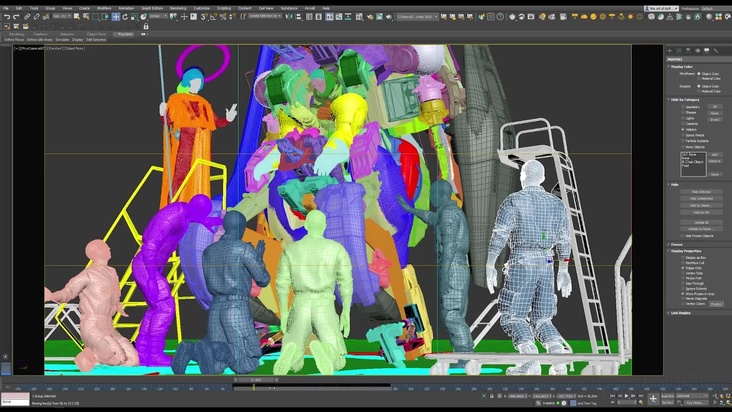This screenshot has height=412, width=732.
Task: Collapse the Display Color rollout
Action: [x=682, y=67]
